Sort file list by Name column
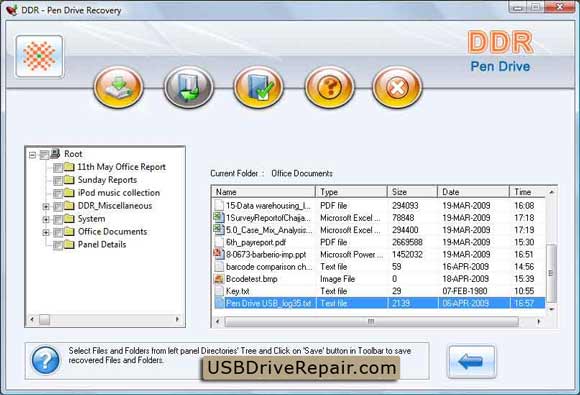The width and height of the screenshot is (580, 395). [264, 192]
